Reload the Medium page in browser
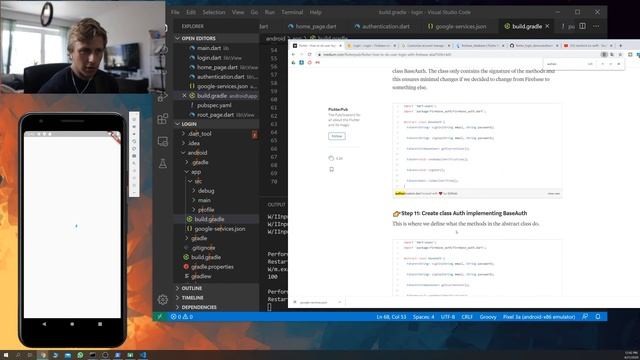Screen dimensions: 640x360 (309, 54)
